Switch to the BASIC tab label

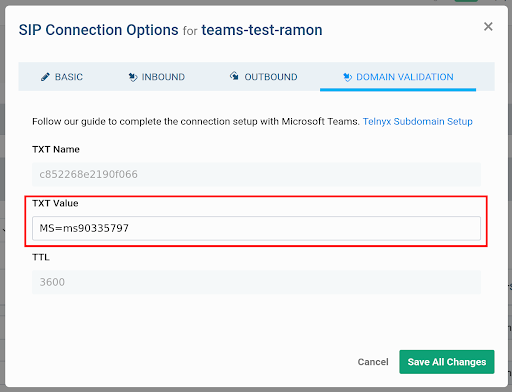(x=69, y=77)
